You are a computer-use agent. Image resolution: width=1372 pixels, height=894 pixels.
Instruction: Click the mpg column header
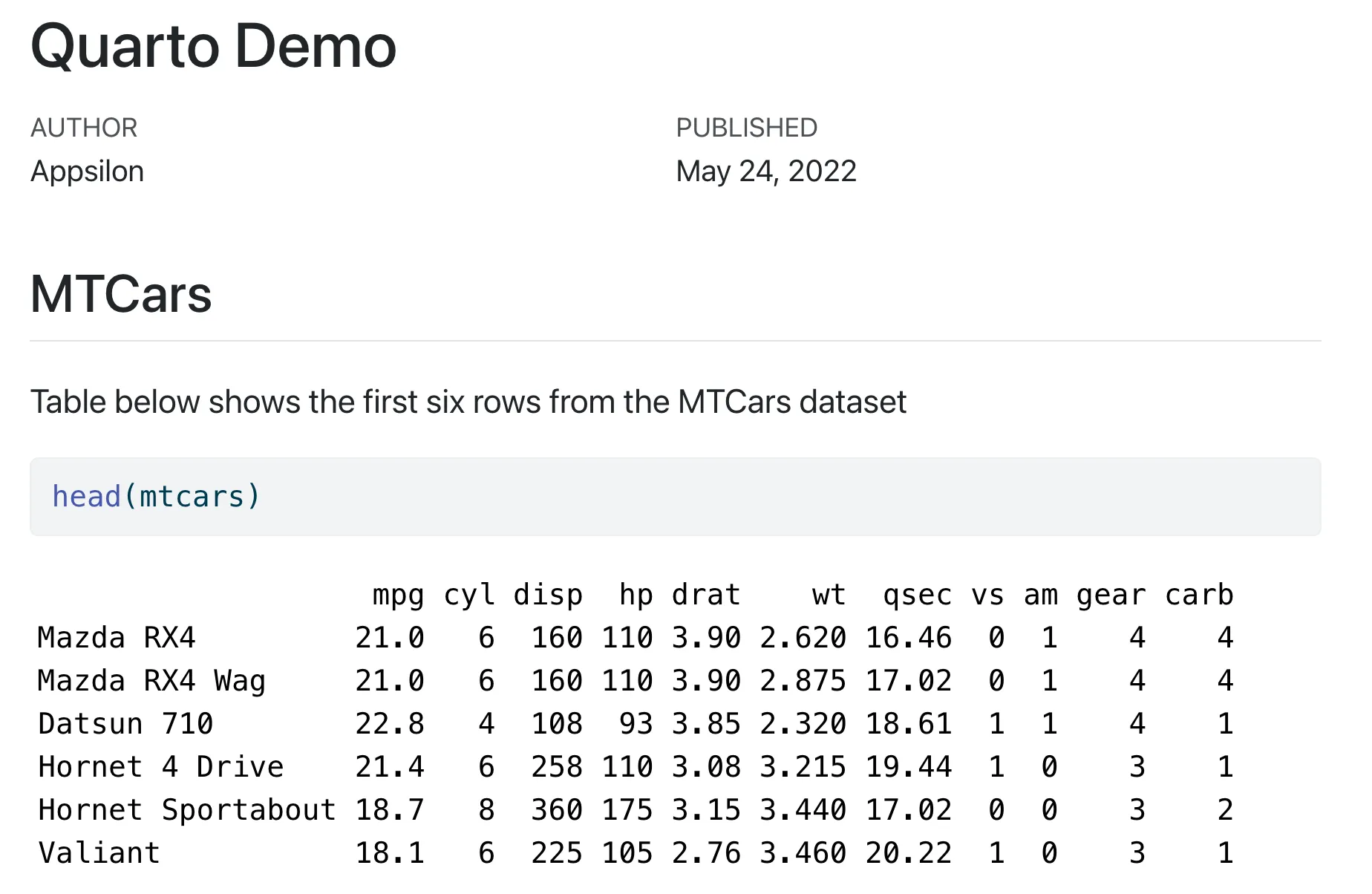(399, 595)
